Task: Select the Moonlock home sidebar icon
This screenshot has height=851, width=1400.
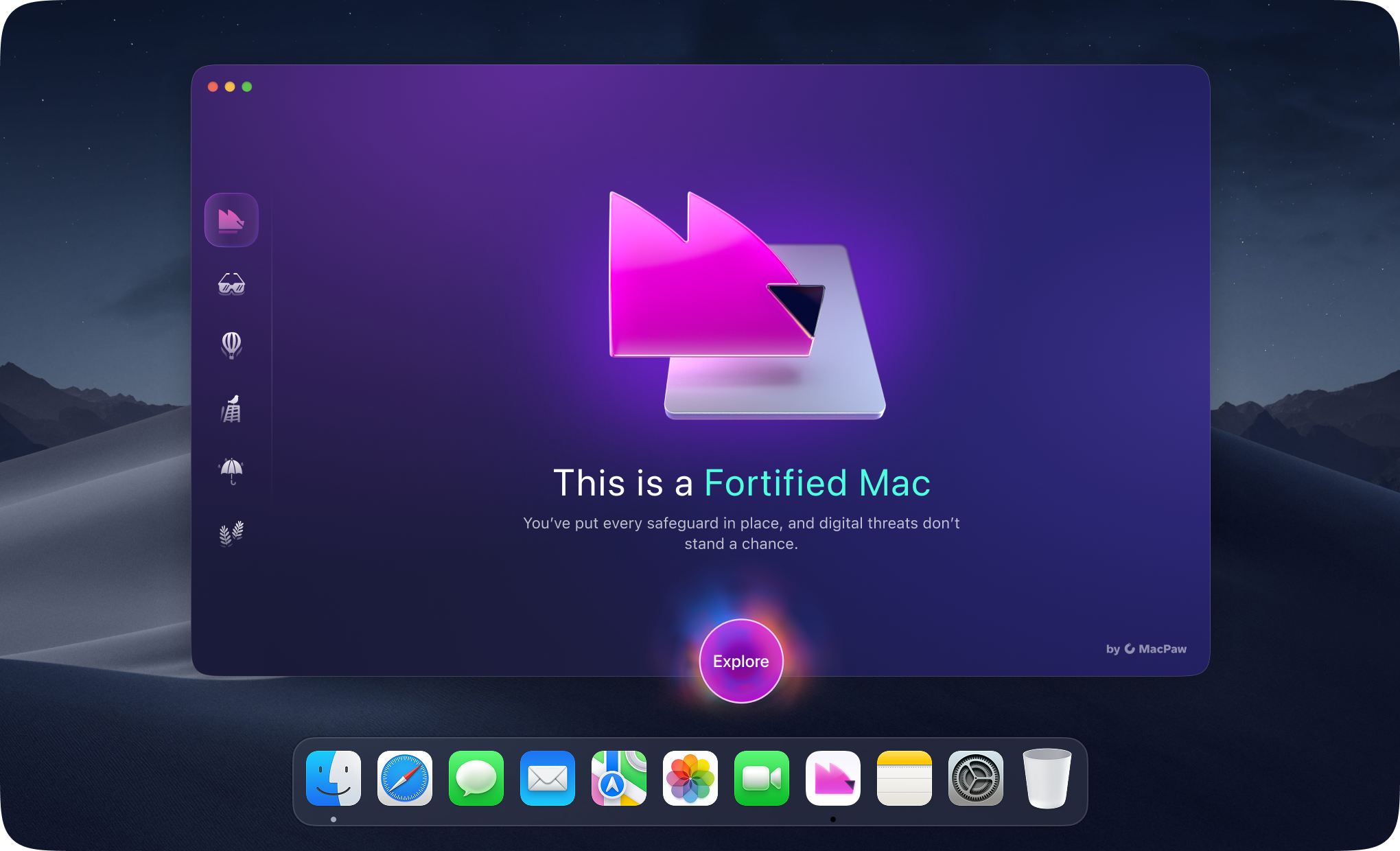Action: 231,220
